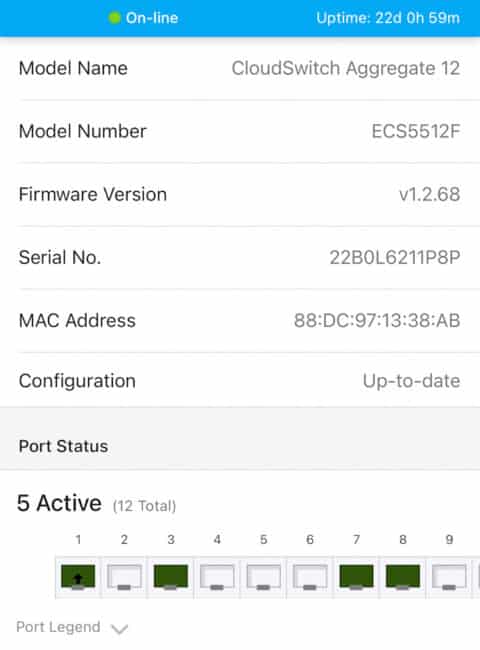Select inactive port 9 icon

449,577
